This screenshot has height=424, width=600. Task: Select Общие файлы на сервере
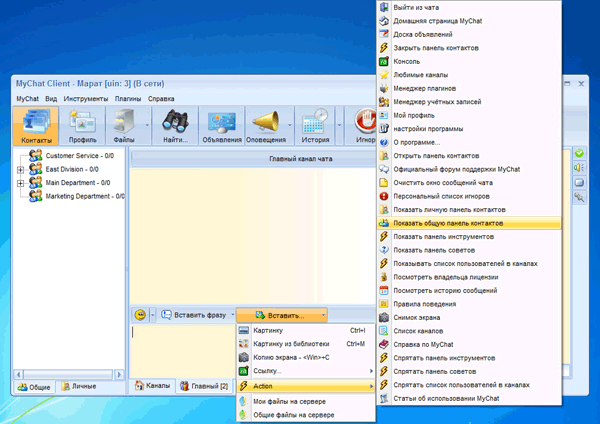pyautogui.click(x=306, y=415)
